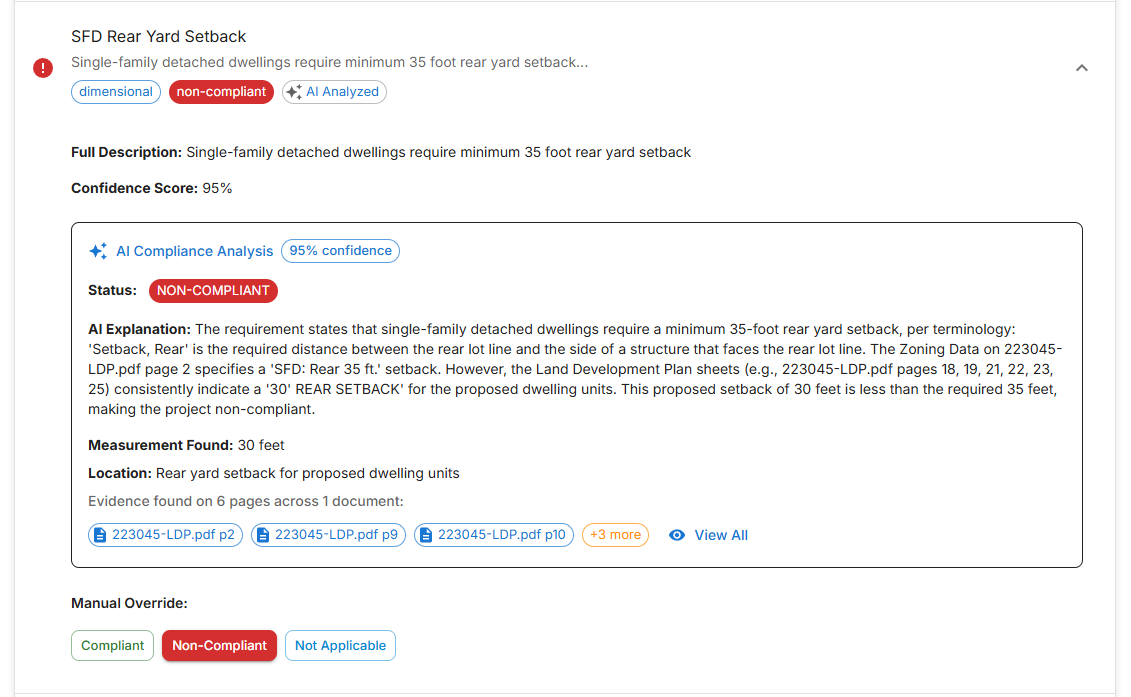1131x697 pixels.
Task: Click the red error alert icon
Action: pos(43,68)
